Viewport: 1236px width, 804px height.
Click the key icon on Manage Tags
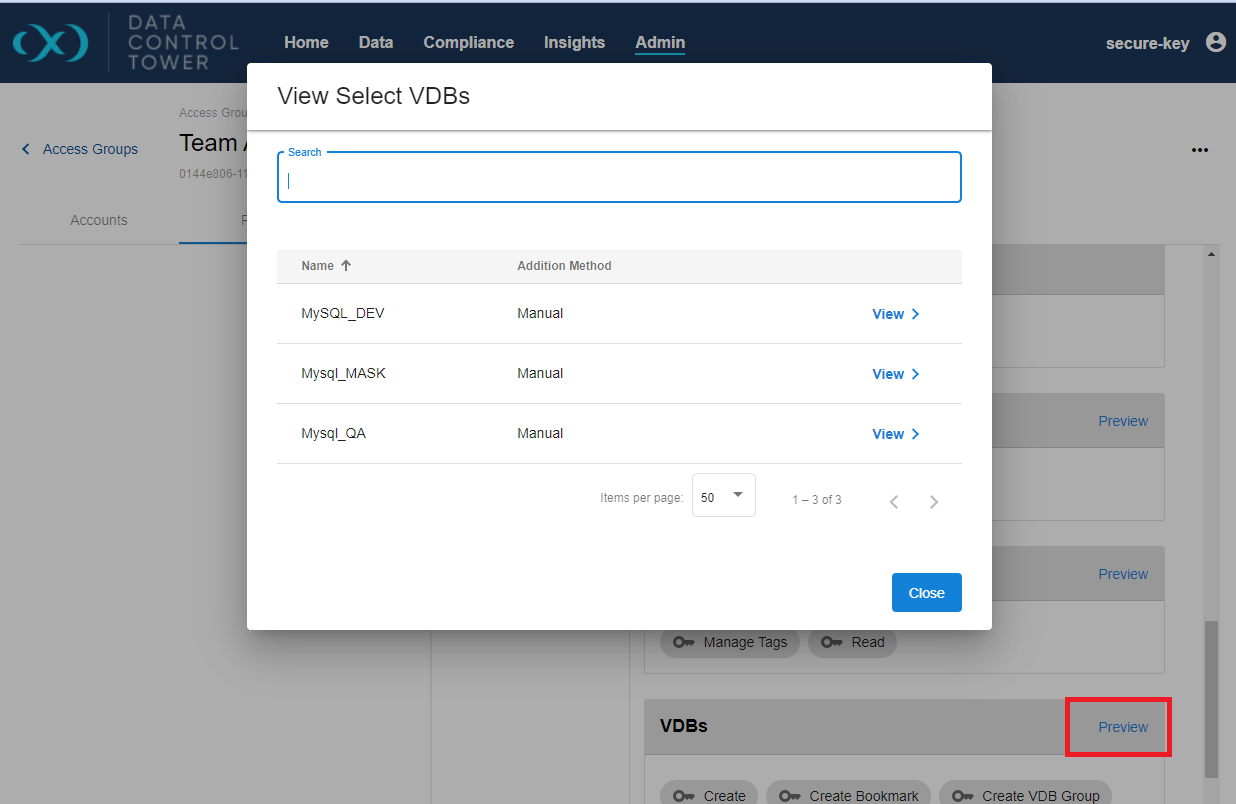[x=683, y=642]
